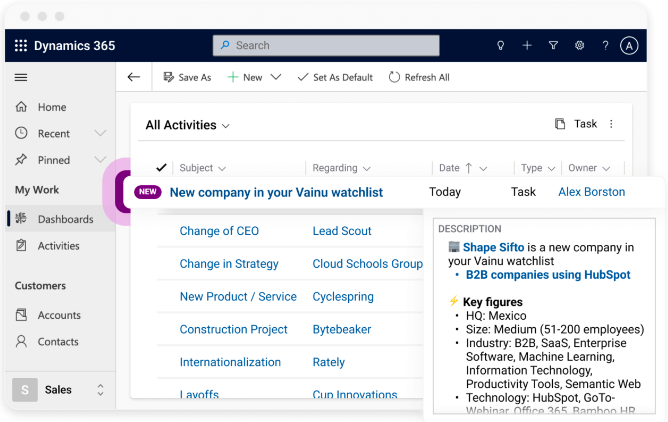The width and height of the screenshot is (668, 422).
Task: Open owner Alex Borston link
Action: 592,192
